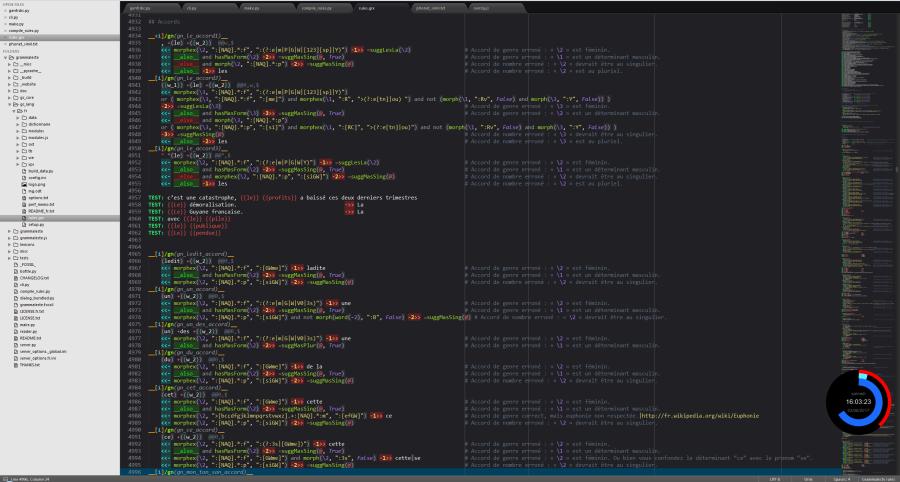Viewport: 900px width, 482px height.
Task: Click the folder icon beside oxt
Action: [26, 144]
